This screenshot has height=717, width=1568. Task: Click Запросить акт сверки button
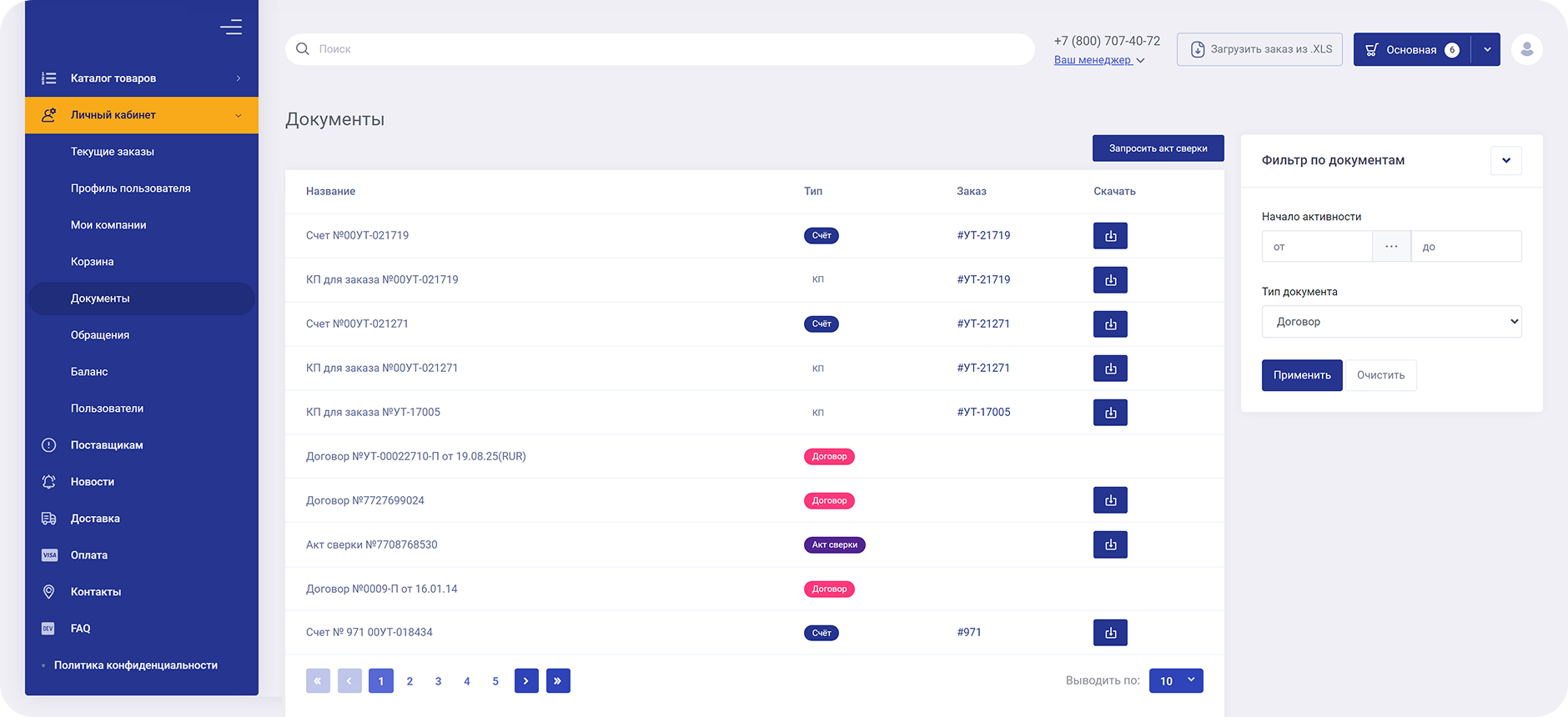pyautogui.click(x=1158, y=148)
